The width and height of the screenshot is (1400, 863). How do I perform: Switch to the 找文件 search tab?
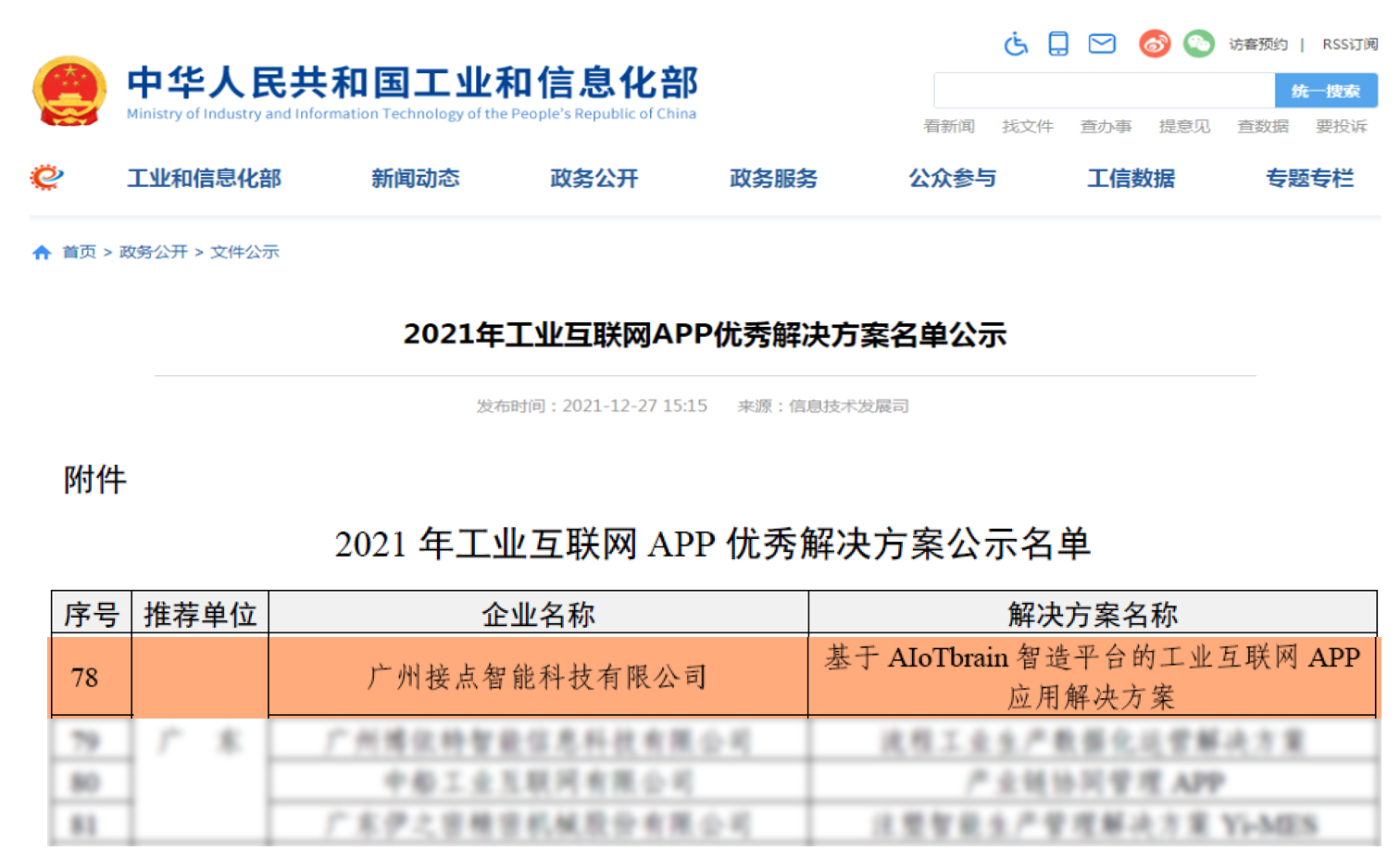(x=1028, y=127)
